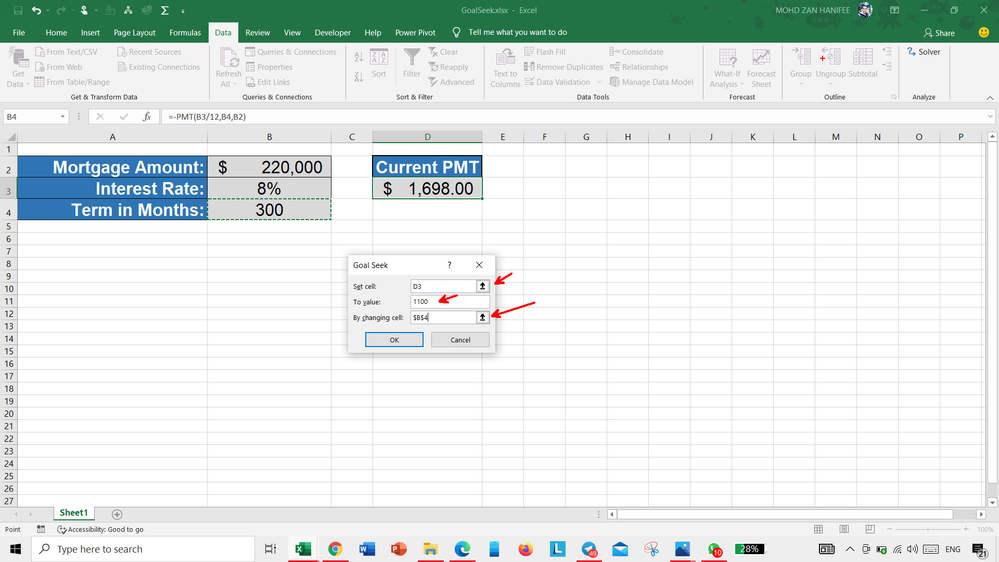Click the Windows taskbar search box
This screenshot has width=999, height=562.
tap(143, 549)
